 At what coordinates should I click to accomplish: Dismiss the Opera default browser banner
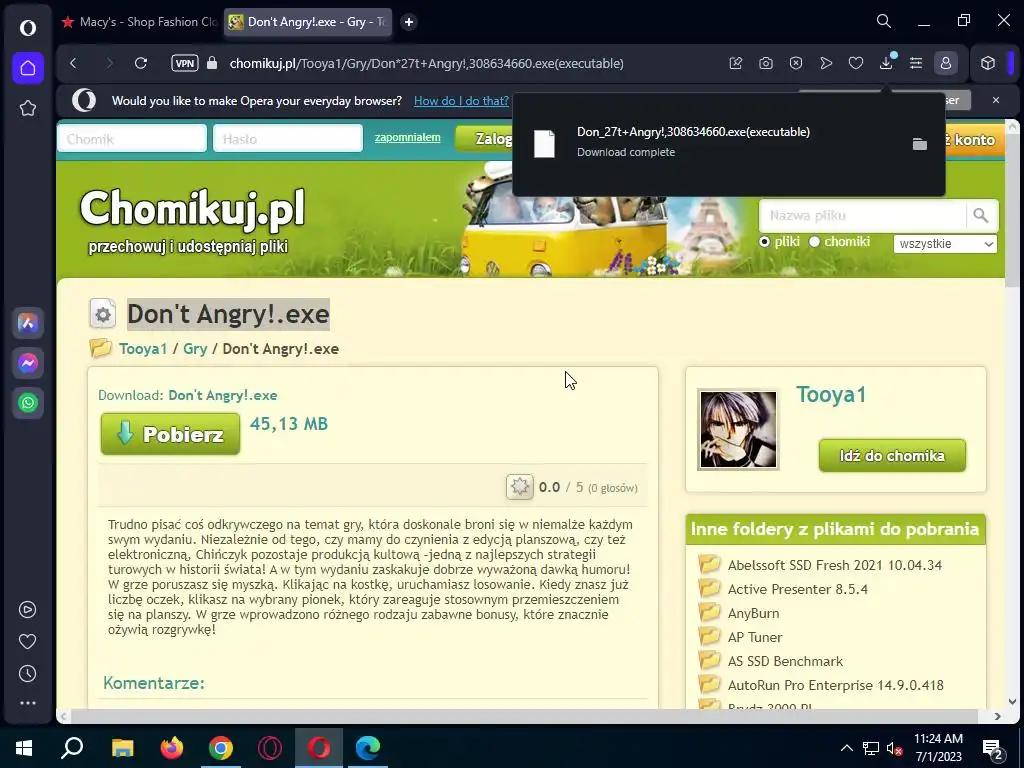click(996, 100)
